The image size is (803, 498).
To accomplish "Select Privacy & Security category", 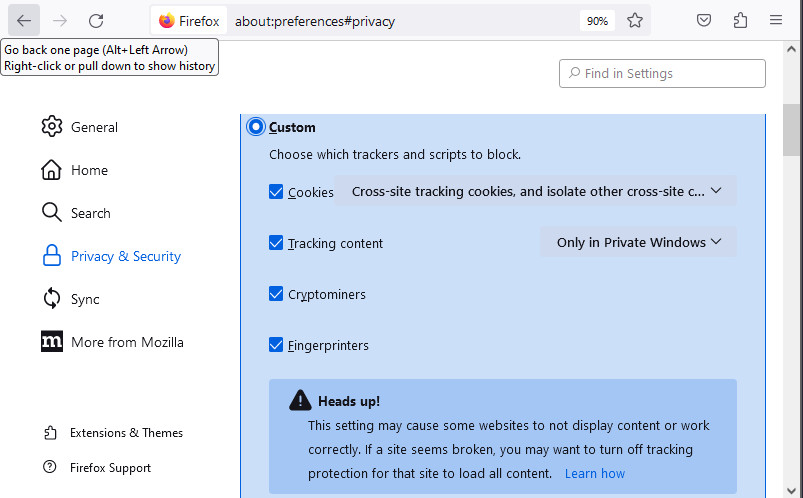I will (x=126, y=256).
